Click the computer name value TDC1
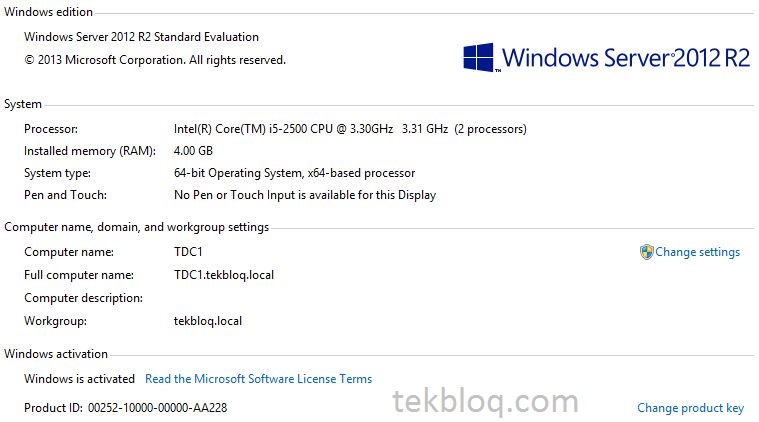 point(188,252)
